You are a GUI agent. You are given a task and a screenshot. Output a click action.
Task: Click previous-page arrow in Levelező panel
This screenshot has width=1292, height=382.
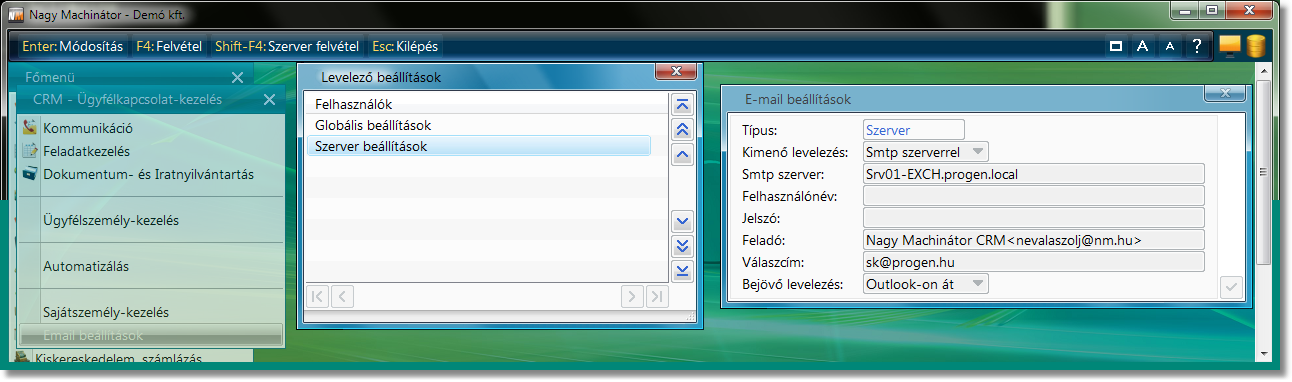[341, 296]
